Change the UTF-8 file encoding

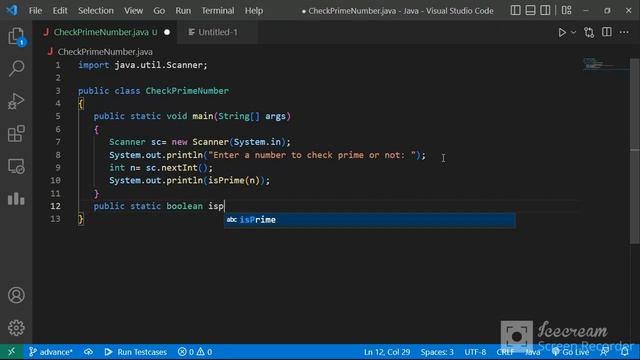(x=475, y=352)
